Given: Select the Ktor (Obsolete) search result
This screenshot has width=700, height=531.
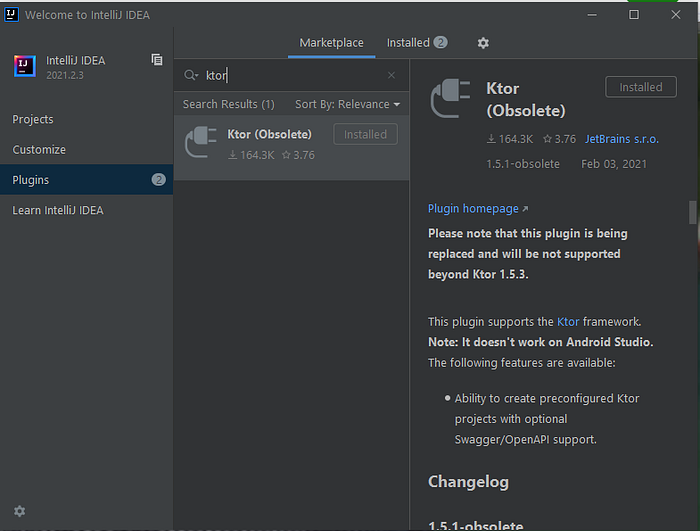Looking at the screenshot, I should click(x=292, y=147).
